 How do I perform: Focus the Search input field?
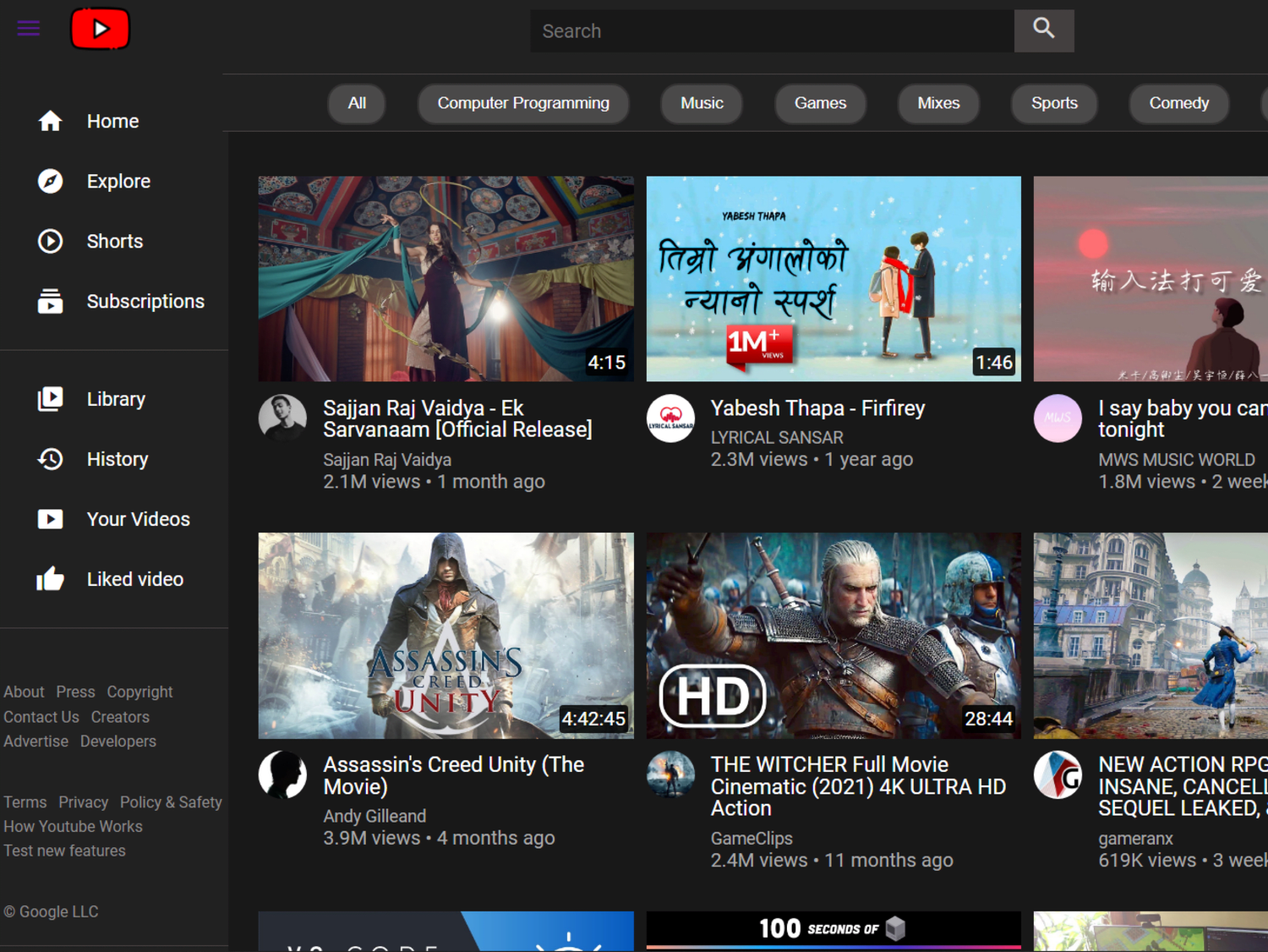click(x=772, y=30)
